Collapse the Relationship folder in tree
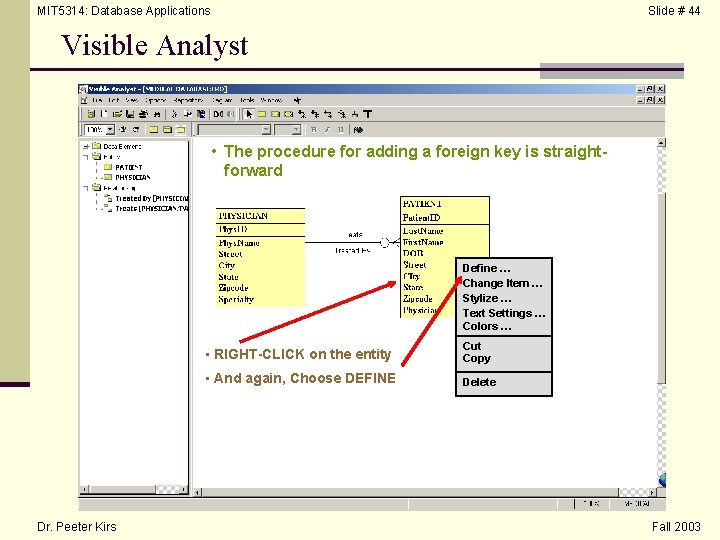 tap(86, 188)
